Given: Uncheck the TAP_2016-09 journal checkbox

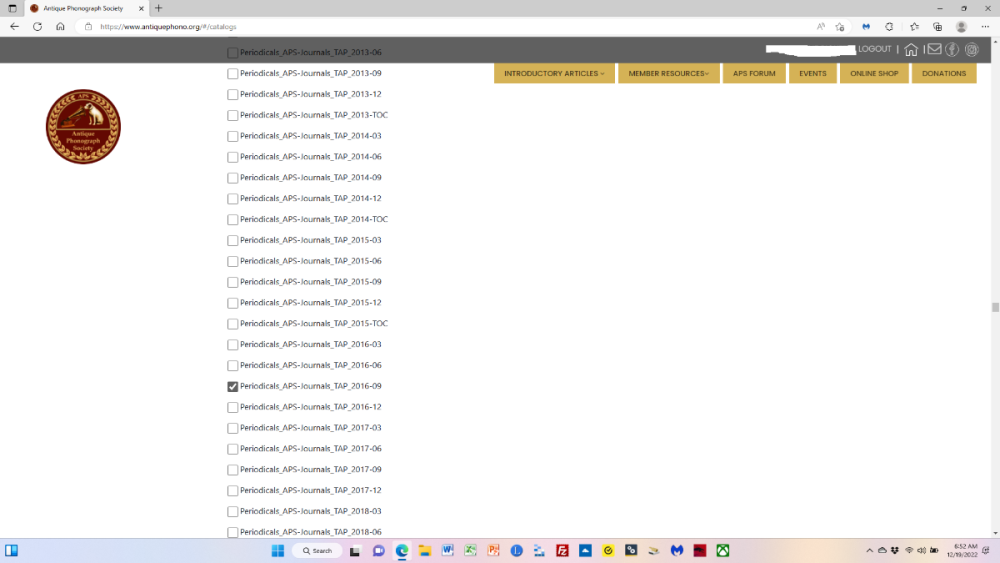Looking at the screenshot, I should click(x=233, y=386).
